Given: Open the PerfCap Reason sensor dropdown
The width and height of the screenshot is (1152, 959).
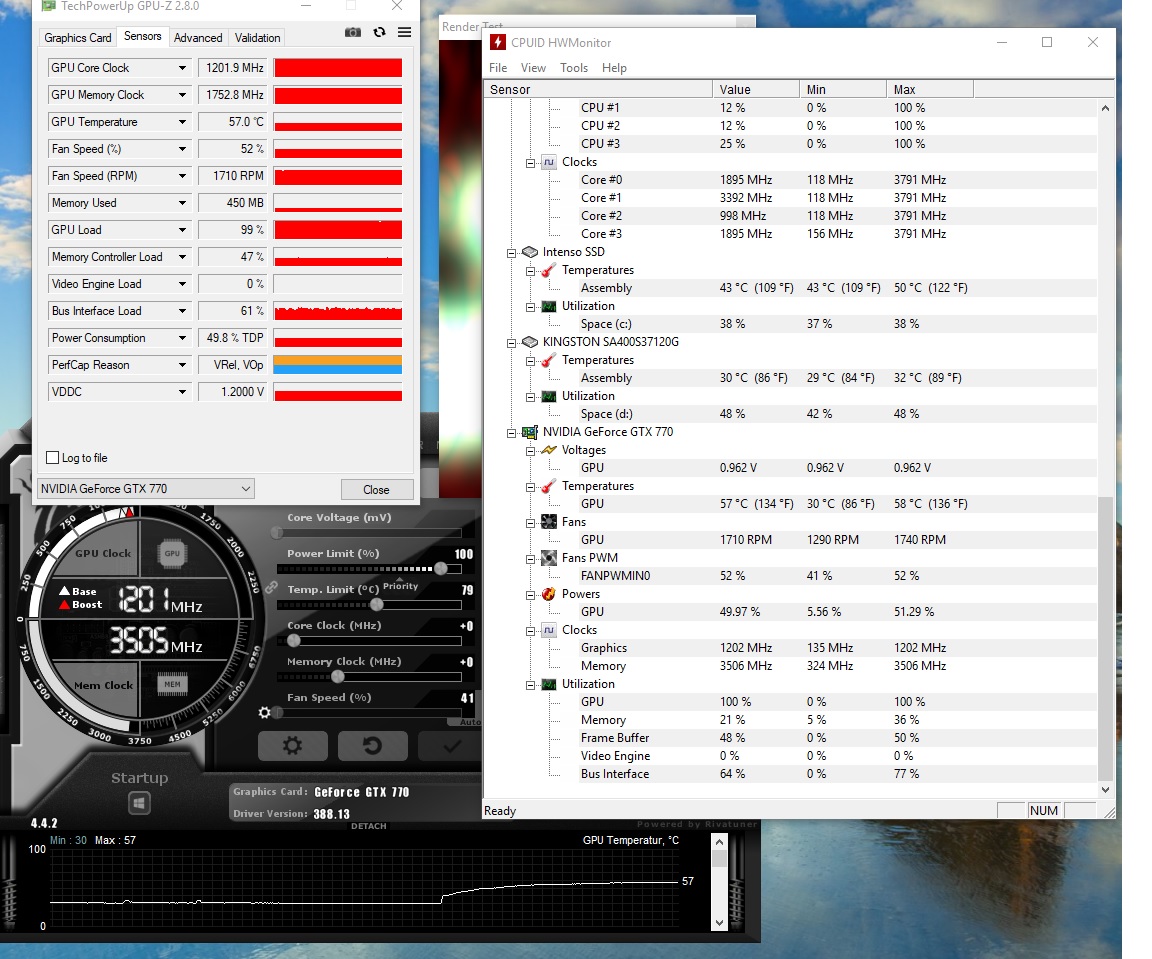Looking at the screenshot, I should coord(182,364).
